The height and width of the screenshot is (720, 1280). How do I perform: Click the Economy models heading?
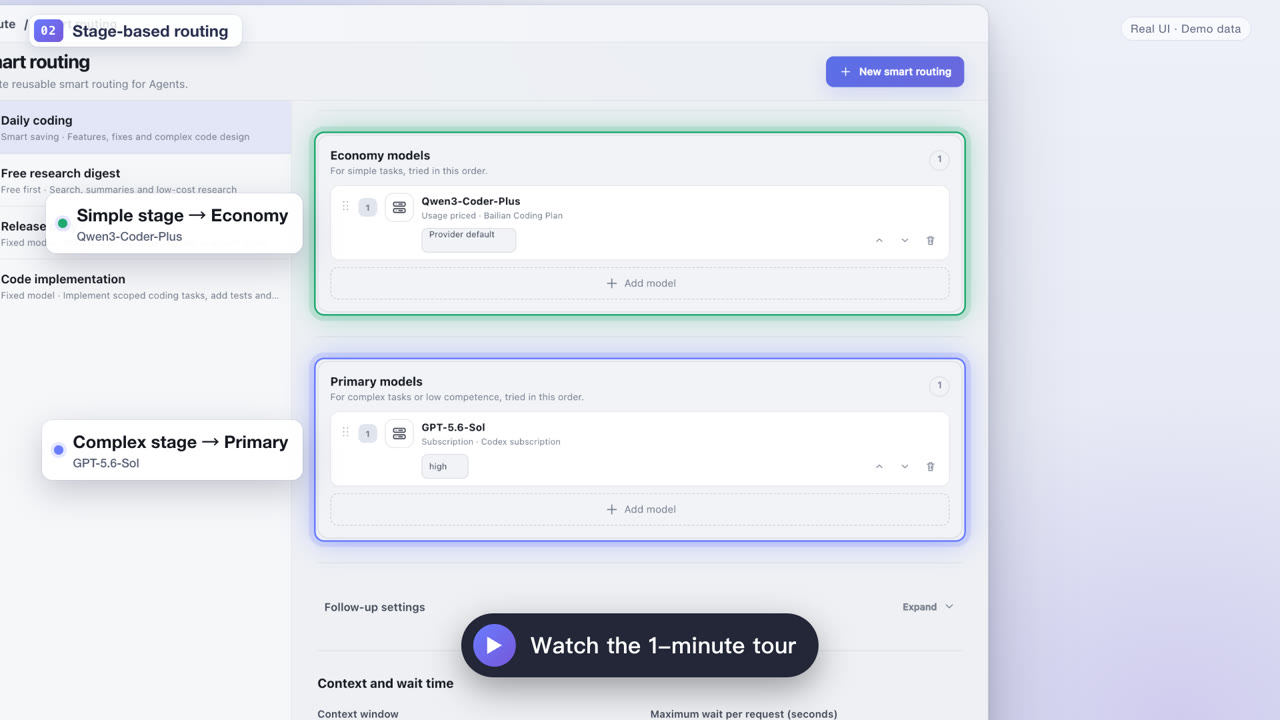[x=380, y=155]
